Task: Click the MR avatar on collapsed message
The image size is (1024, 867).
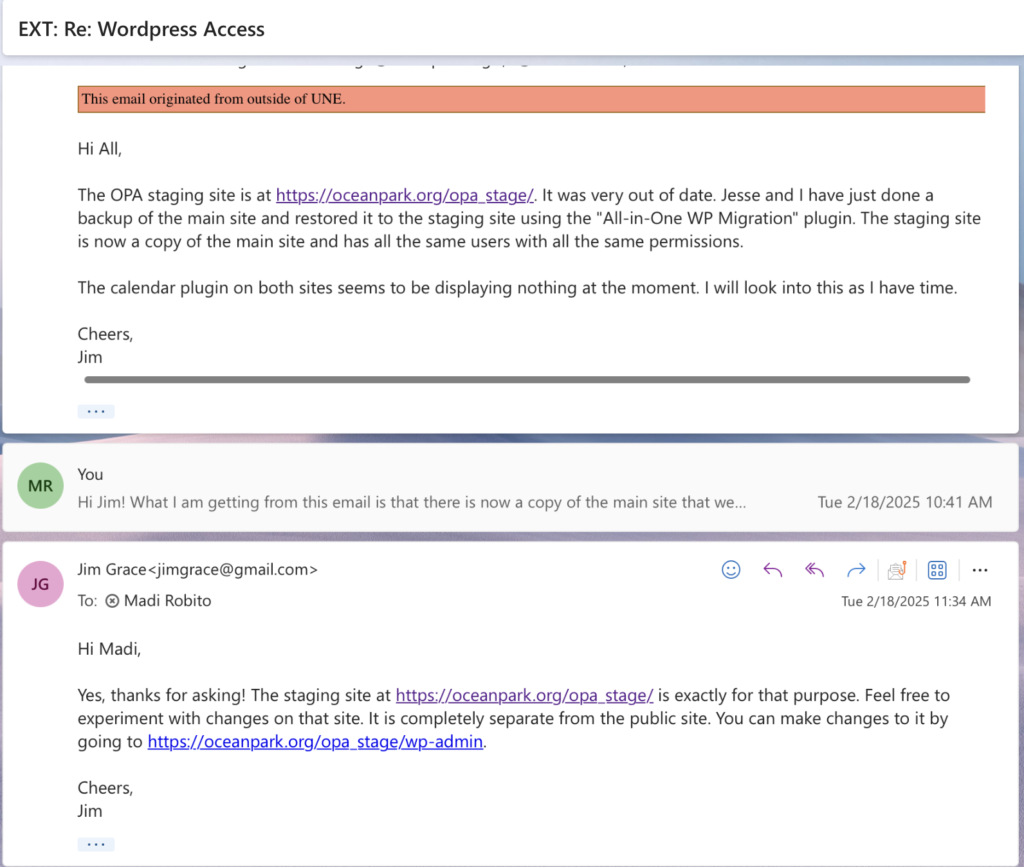Action: pos(40,487)
